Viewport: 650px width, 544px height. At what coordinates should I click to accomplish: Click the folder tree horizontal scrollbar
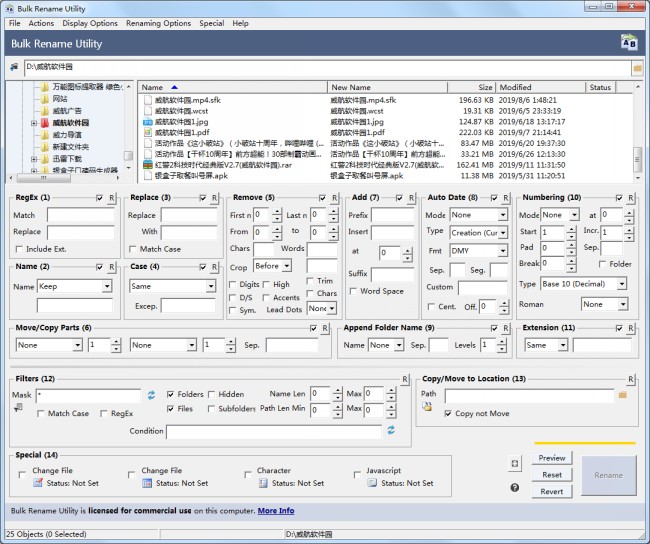(64, 178)
